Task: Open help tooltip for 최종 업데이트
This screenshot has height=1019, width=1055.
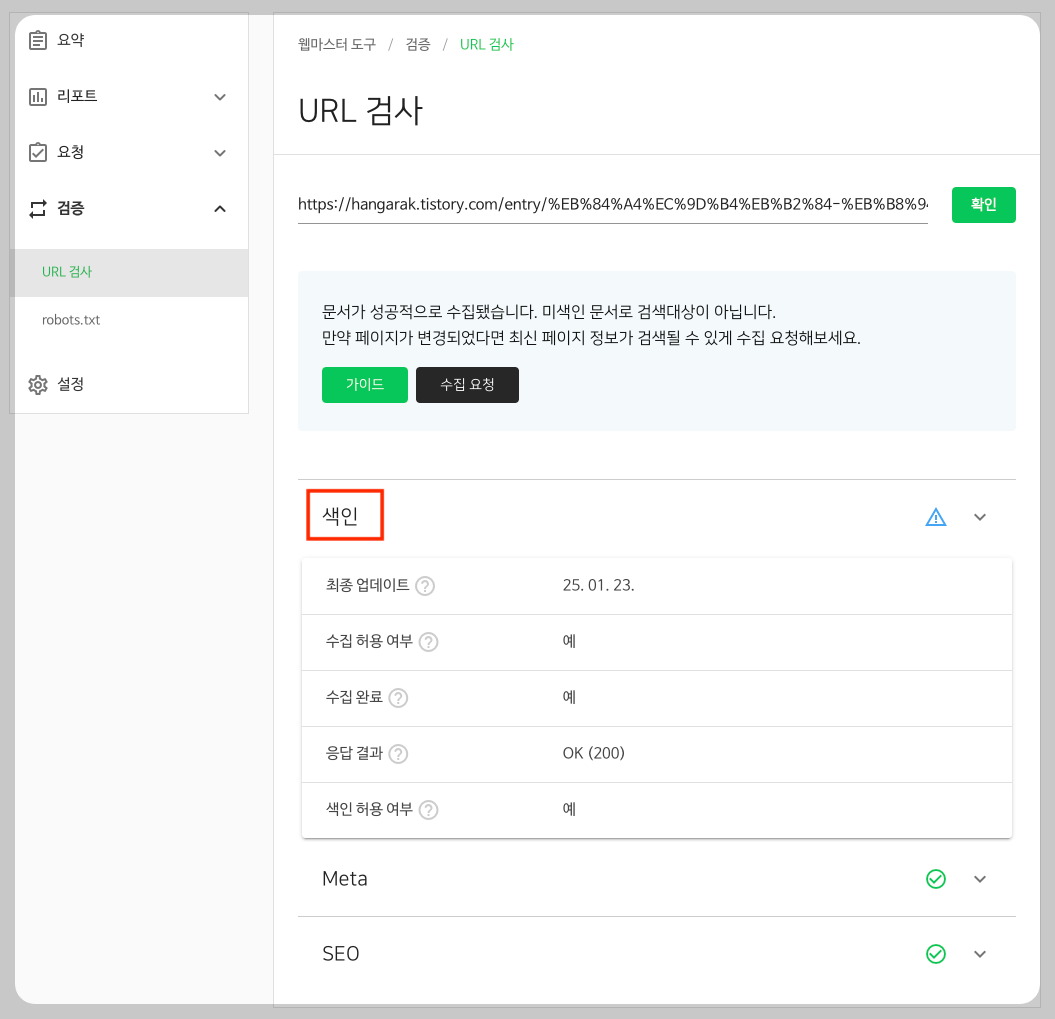Action: coord(424,586)
